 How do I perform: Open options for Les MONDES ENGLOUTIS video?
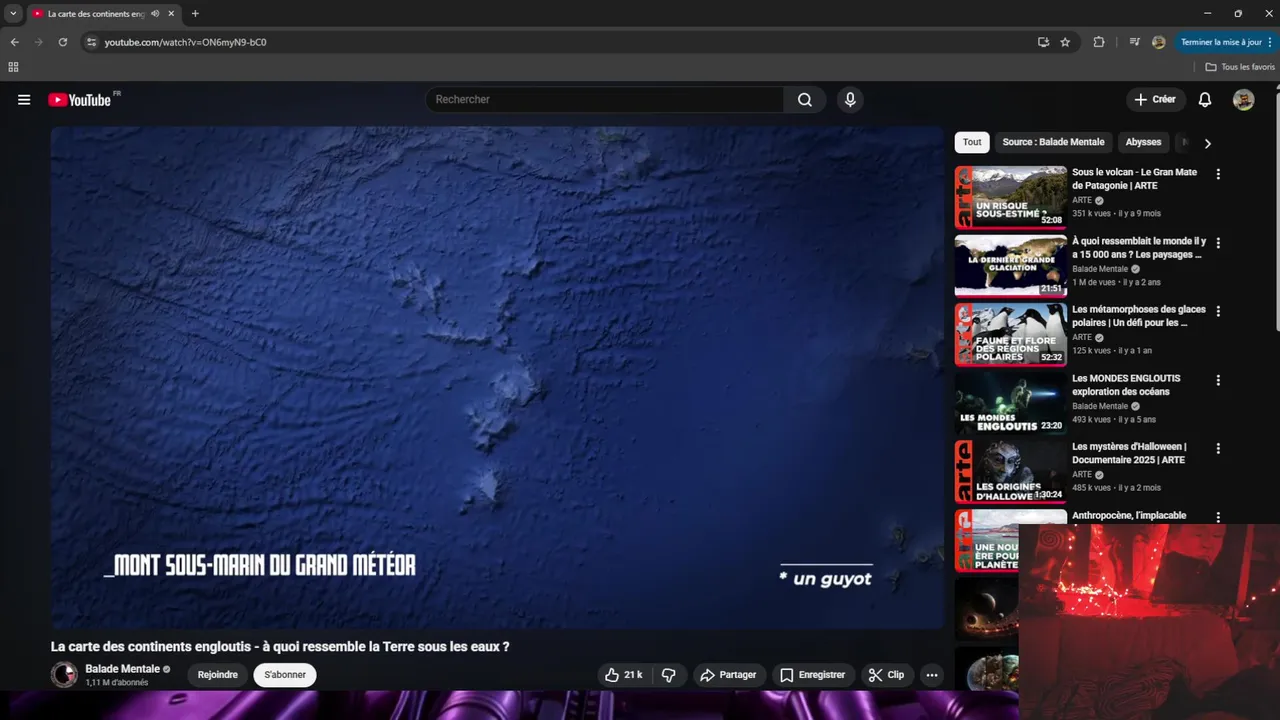tap(1218, 380)
